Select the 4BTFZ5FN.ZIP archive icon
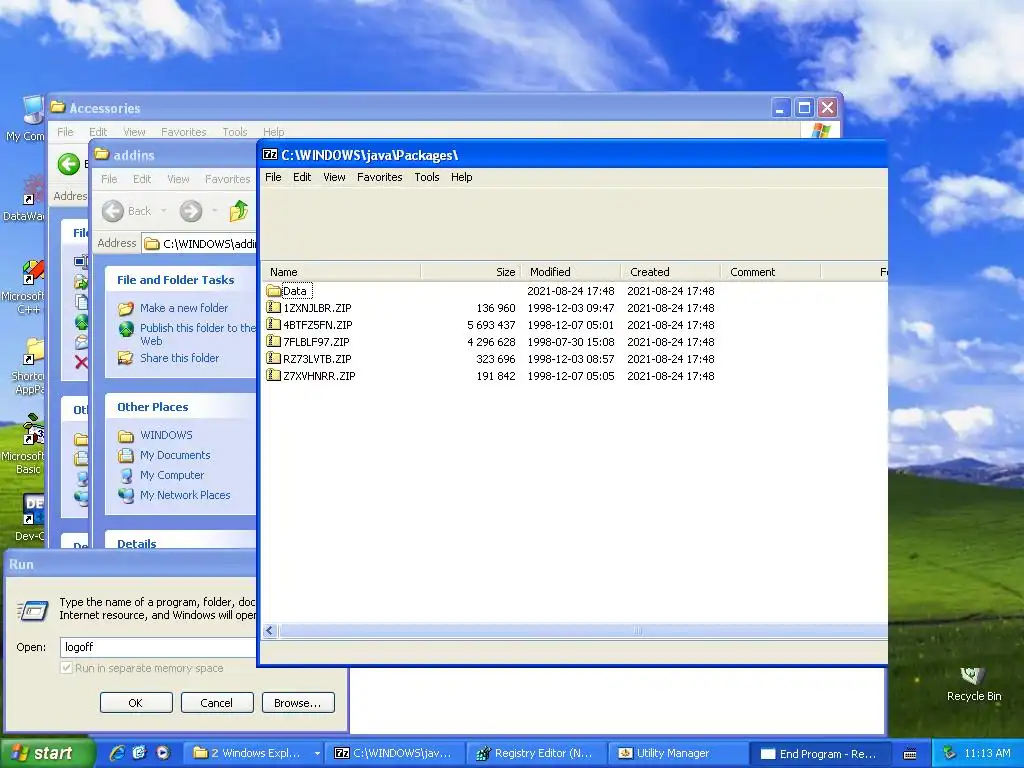The image size is (1024, 768). [274, 325]
